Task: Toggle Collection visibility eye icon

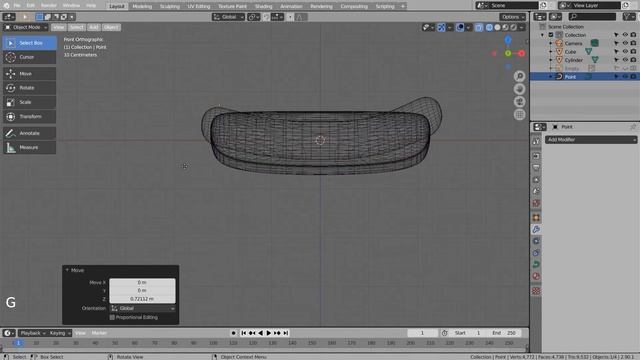Action: click(x=625, y=35)
